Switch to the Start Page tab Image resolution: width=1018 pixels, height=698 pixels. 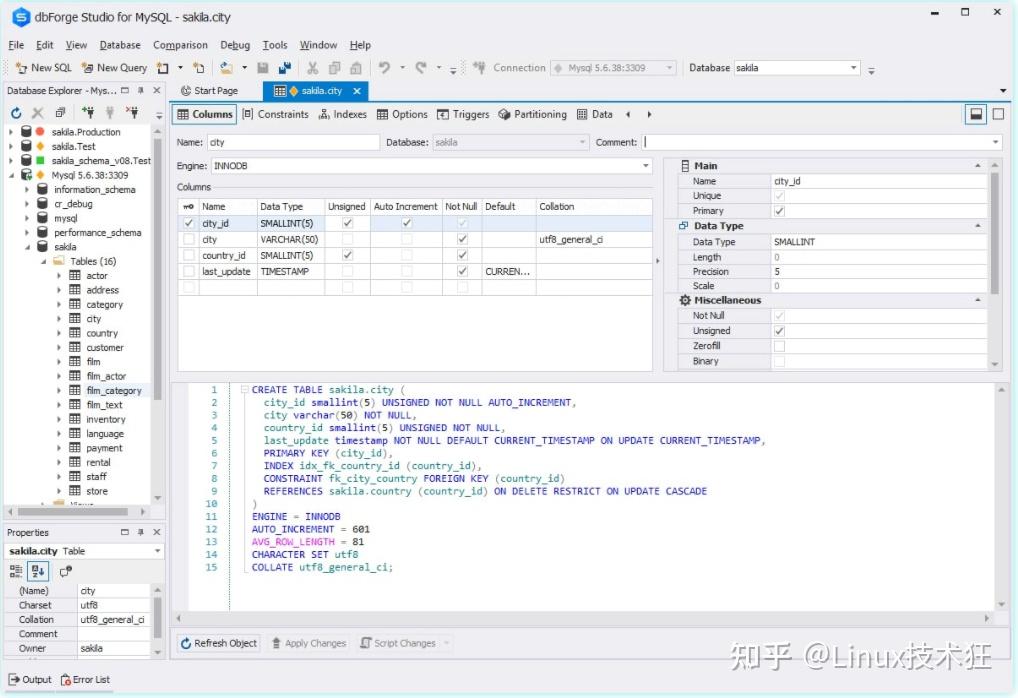tap(210, 91)
